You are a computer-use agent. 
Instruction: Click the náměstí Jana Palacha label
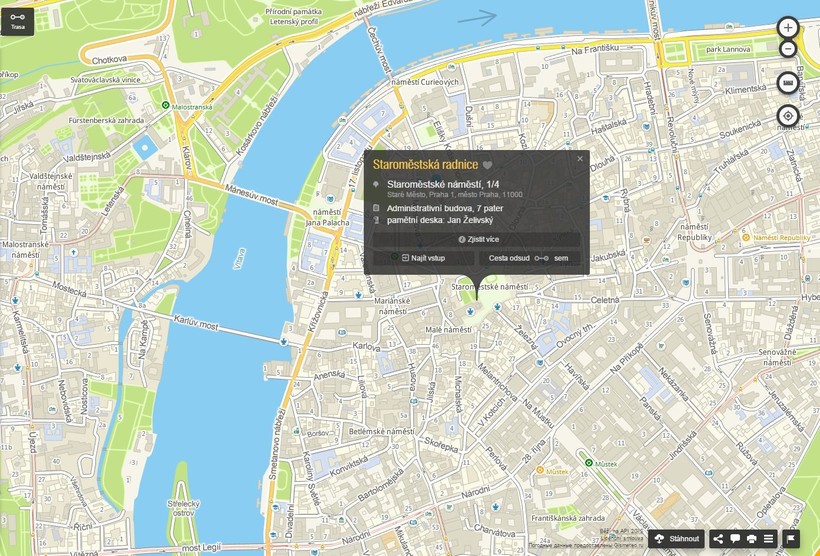(x=327, y=217)
